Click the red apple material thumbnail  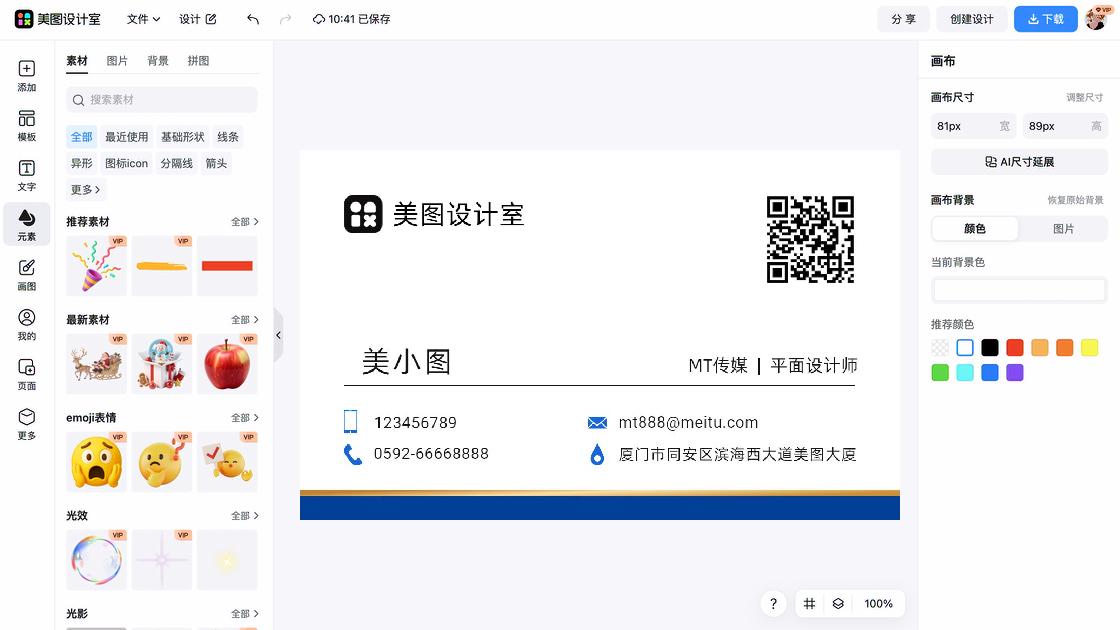tap(227, 364)
